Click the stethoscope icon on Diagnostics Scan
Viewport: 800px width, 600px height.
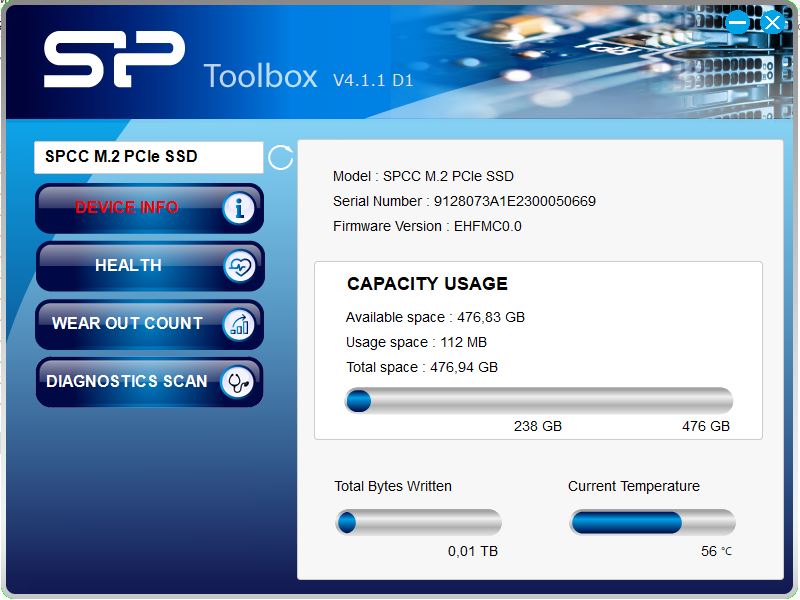[237, 382]
